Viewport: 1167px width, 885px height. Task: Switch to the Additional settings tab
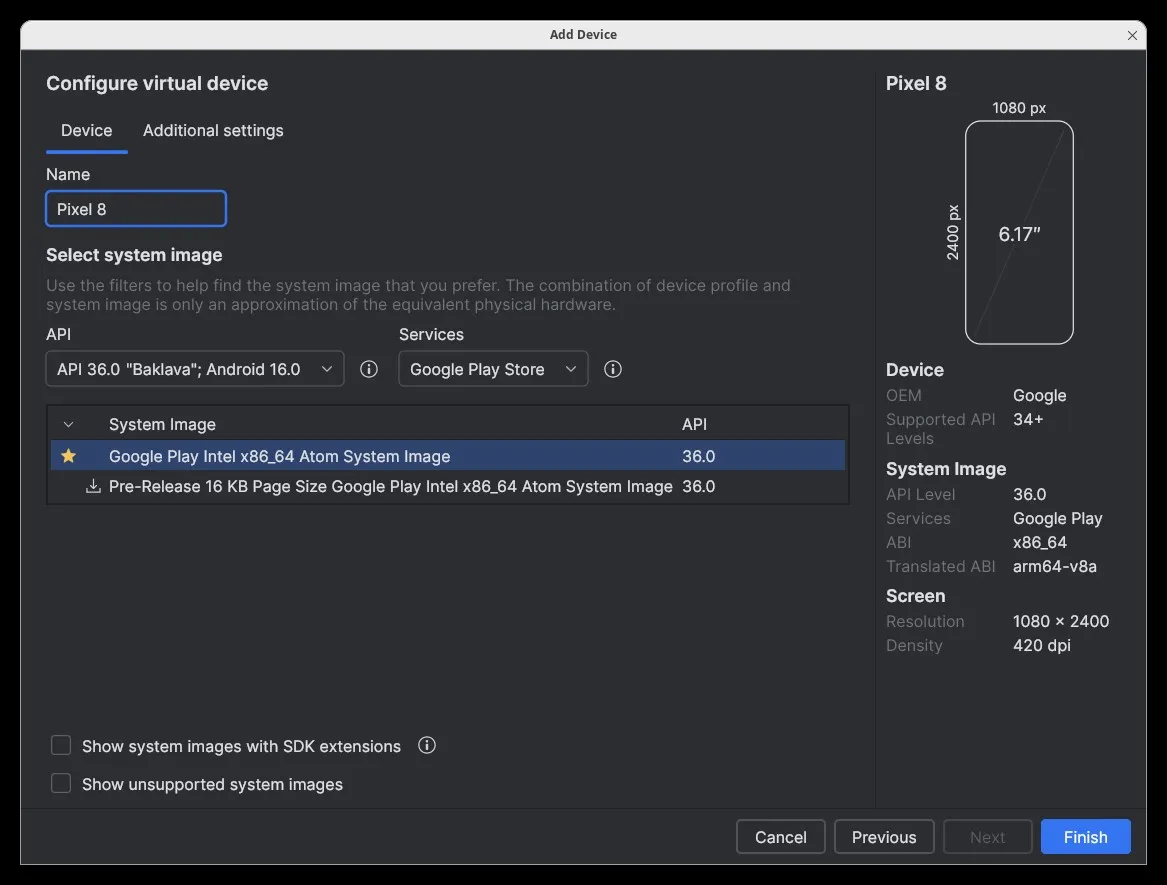(x=213, y=130)
